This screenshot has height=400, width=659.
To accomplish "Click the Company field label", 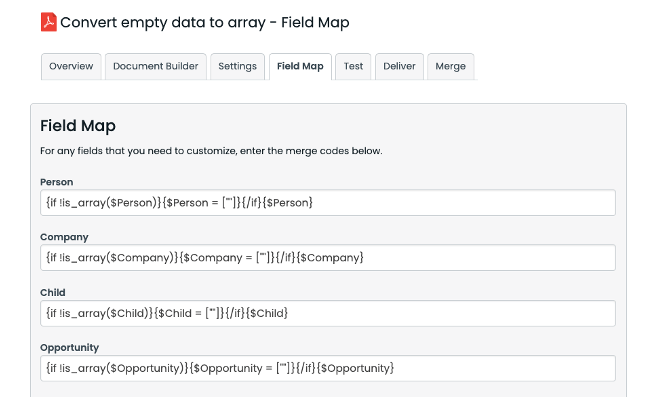I will tap(64, 237).
